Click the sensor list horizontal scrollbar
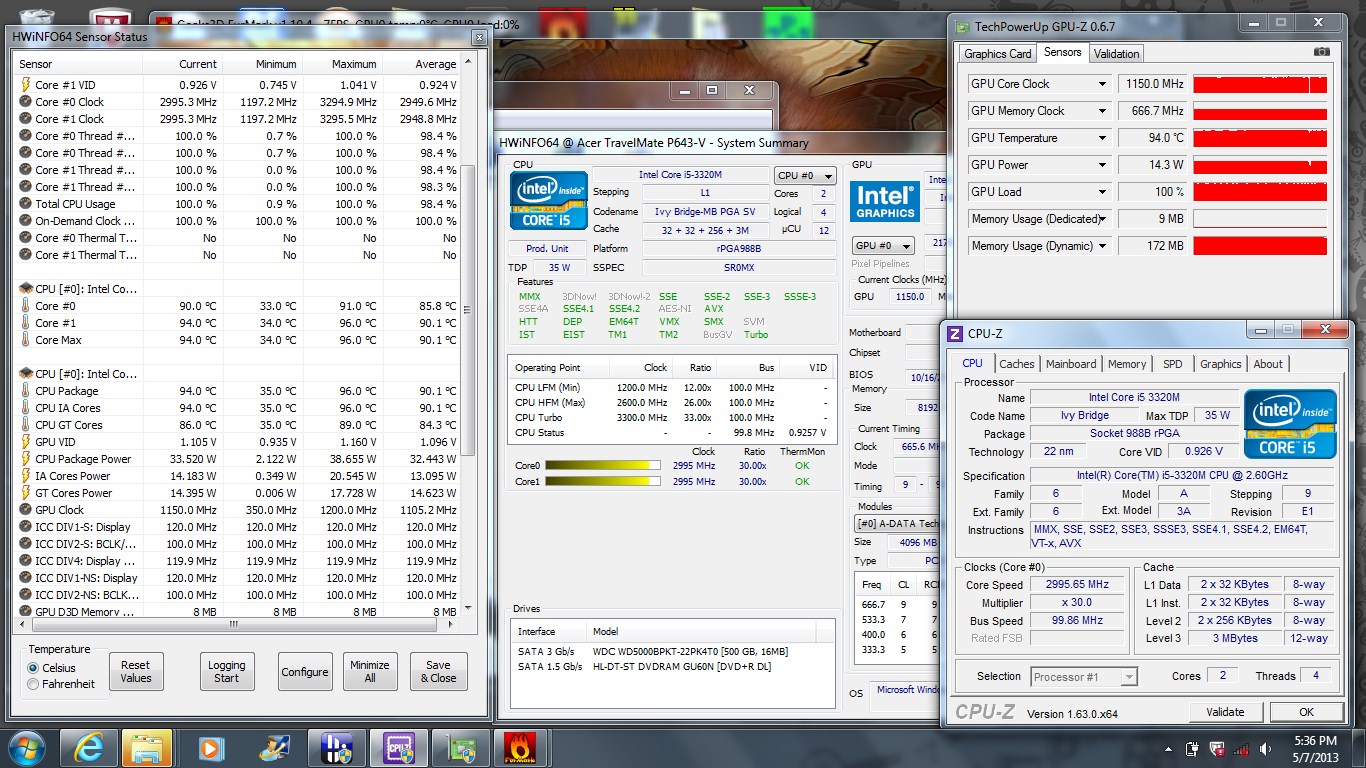 coord(234,625)
